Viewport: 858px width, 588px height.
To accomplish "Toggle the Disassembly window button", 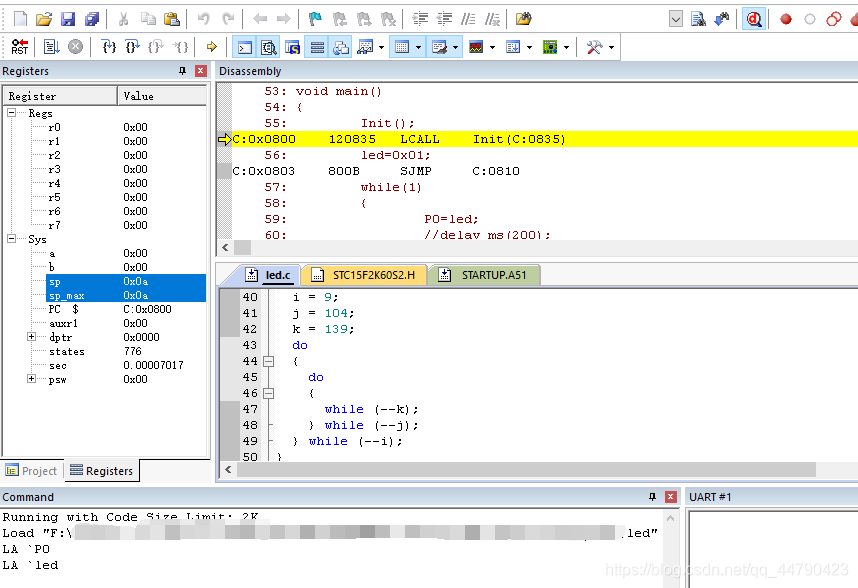I will pyautogui.click(x=269, y=48).
